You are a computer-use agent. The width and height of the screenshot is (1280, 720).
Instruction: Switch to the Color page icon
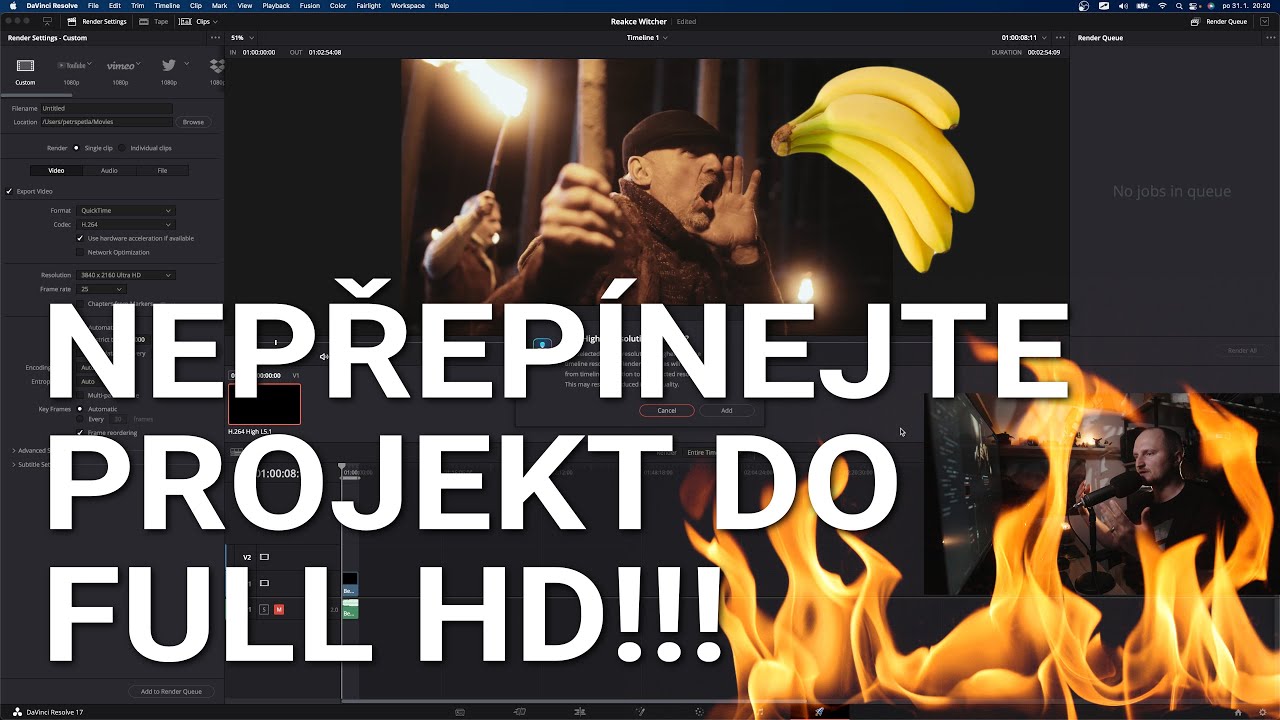[699, 712]
